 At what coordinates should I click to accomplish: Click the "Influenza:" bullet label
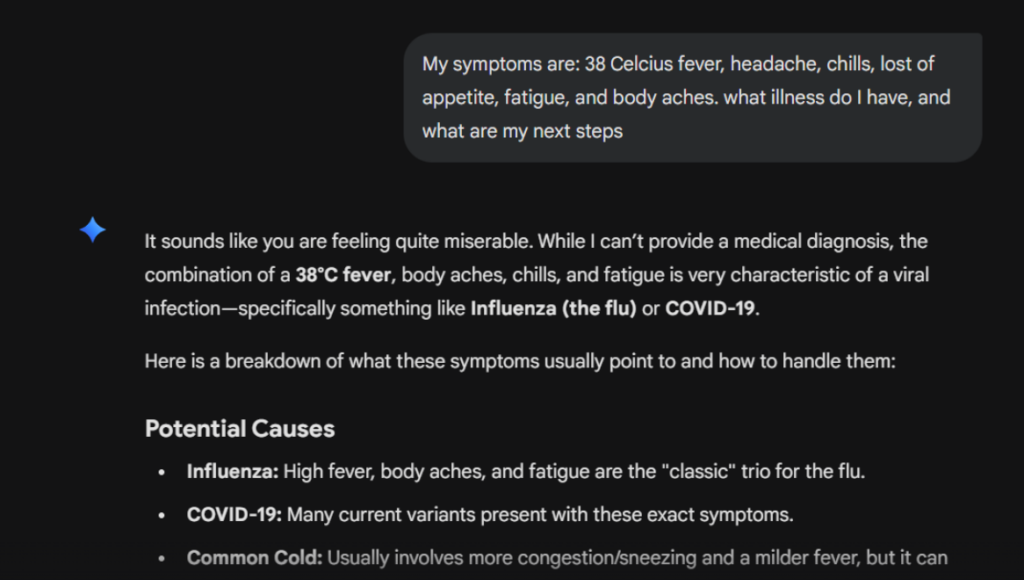(x=232, y=471)
